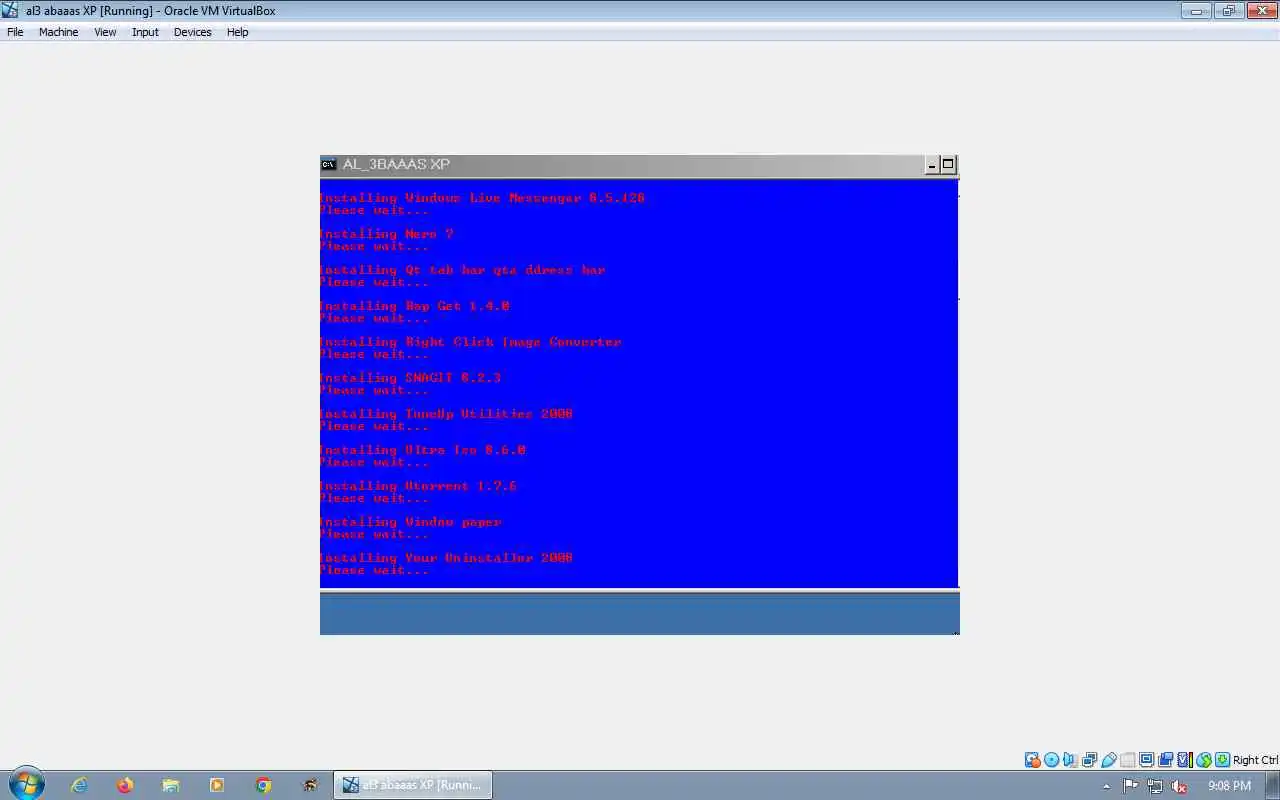1280x800 pixels.
Task: Click the virtualization features V icon
Action: pos(1185,760)
